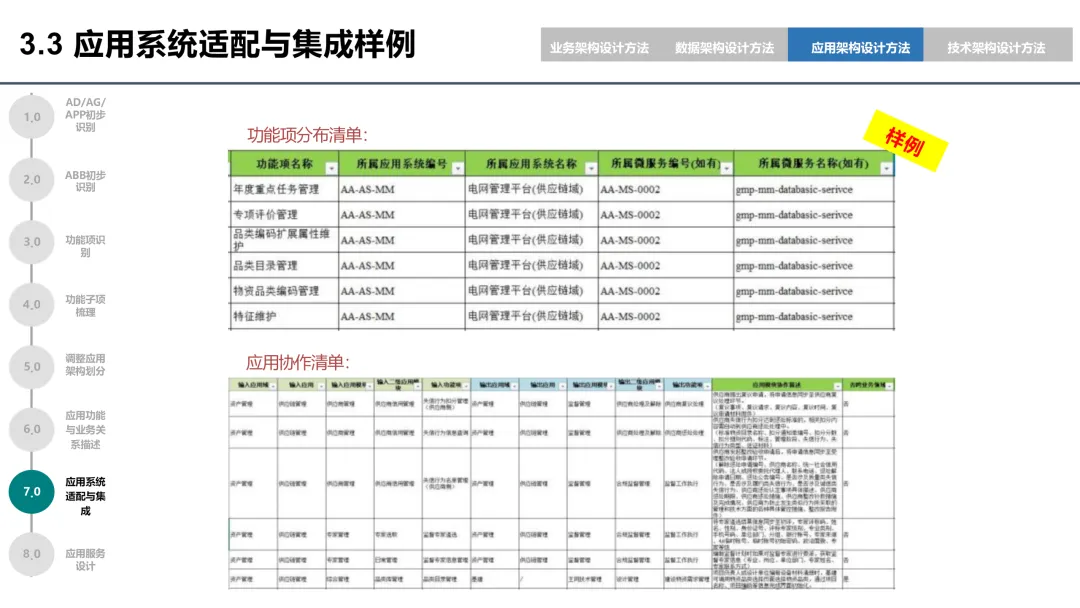1080x608 pixels.
Task: Click the 5.0 step circle
Action: pyautogui.click(x=32, y=366)
